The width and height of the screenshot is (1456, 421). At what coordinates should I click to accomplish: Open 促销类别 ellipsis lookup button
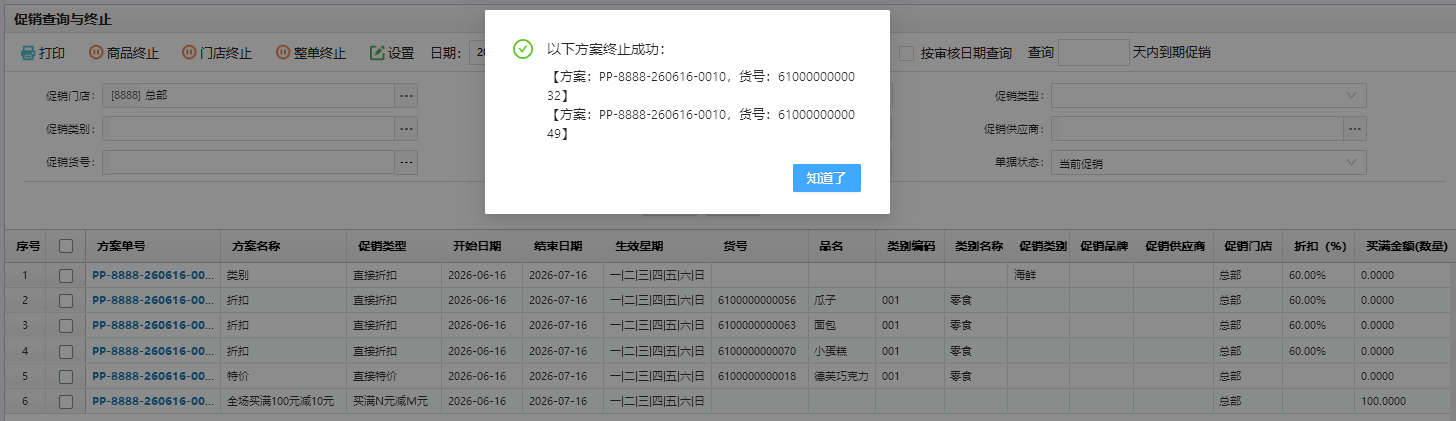click(406, 129)
